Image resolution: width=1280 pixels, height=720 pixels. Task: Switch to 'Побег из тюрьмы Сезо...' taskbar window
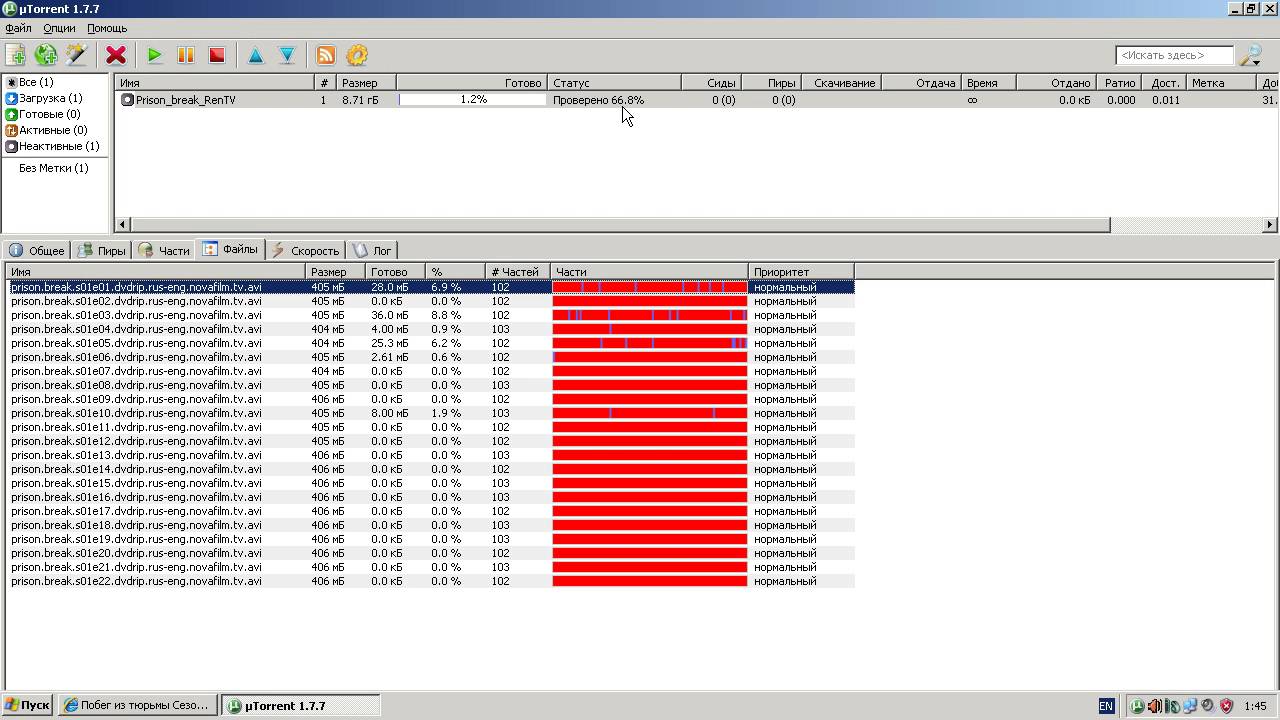137,705
